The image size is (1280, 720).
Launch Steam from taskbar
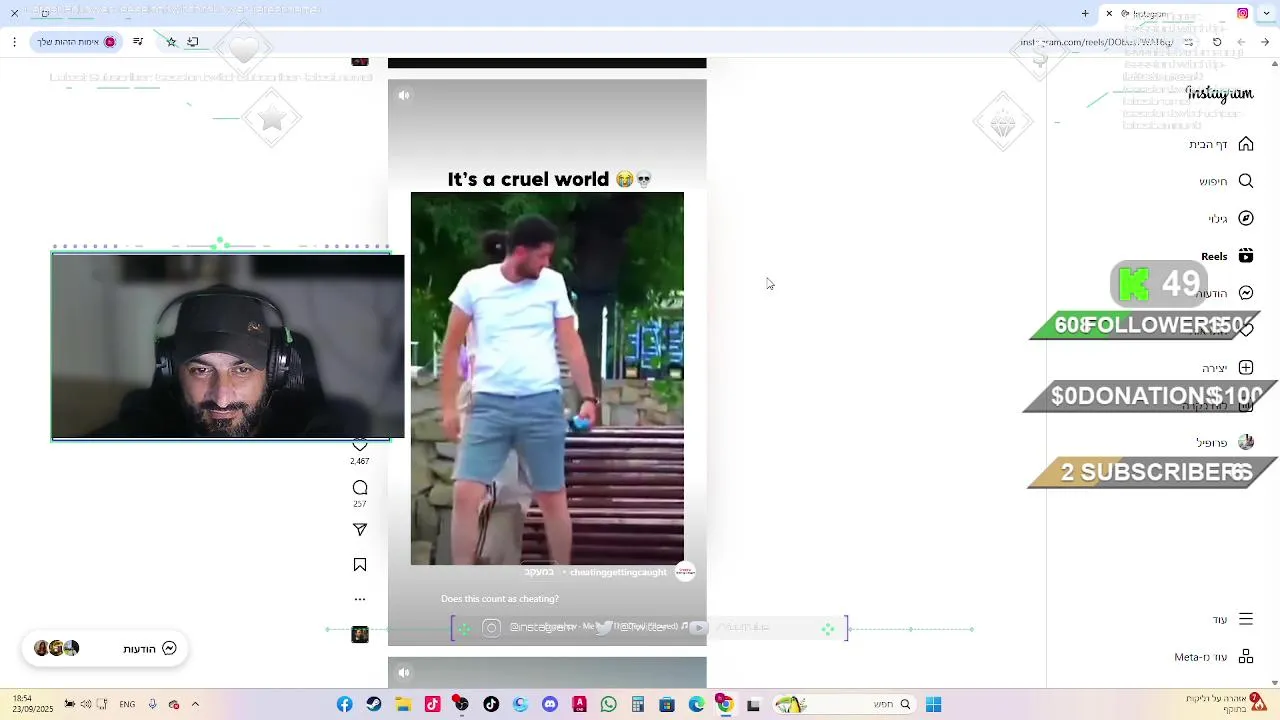(x=374, y=705)
